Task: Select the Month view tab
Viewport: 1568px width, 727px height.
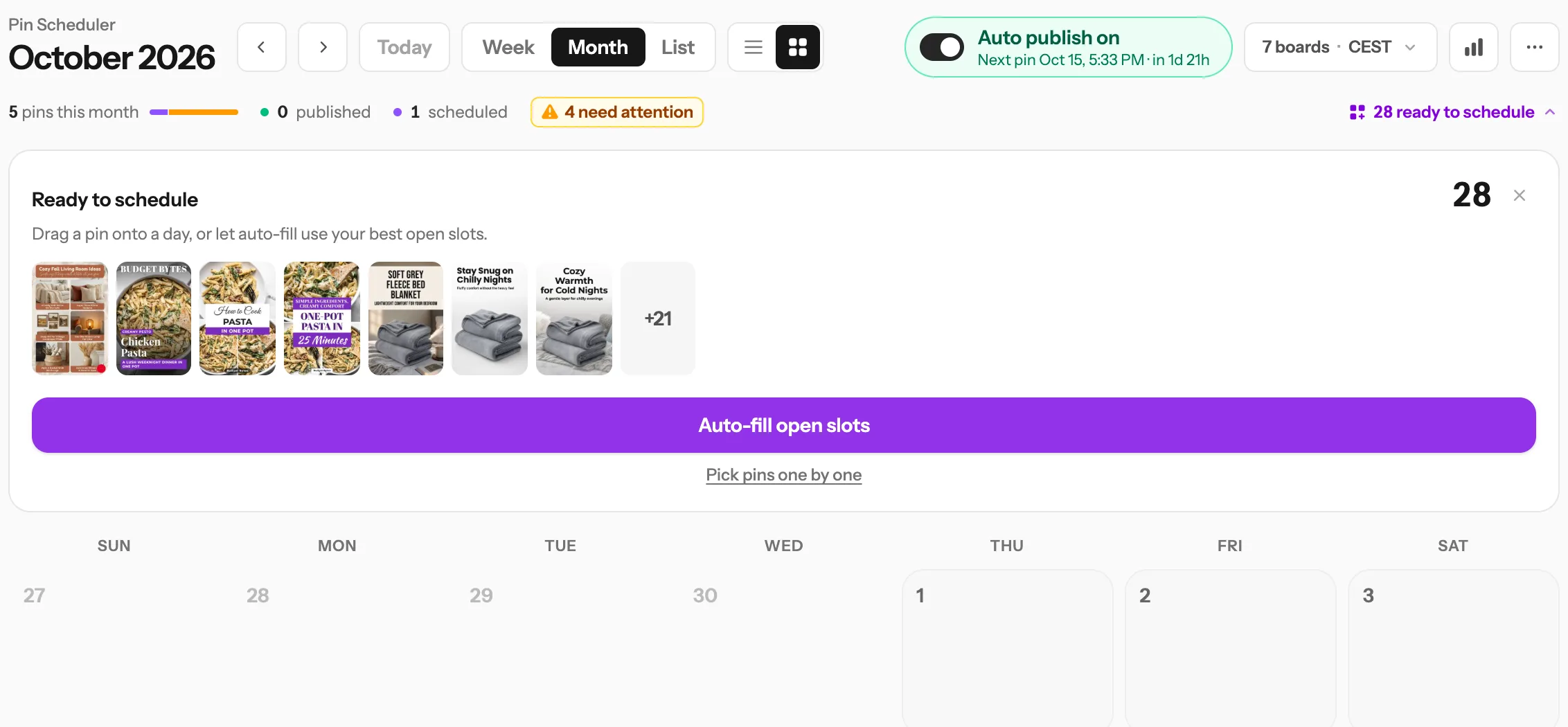Action: click(598, 47)
